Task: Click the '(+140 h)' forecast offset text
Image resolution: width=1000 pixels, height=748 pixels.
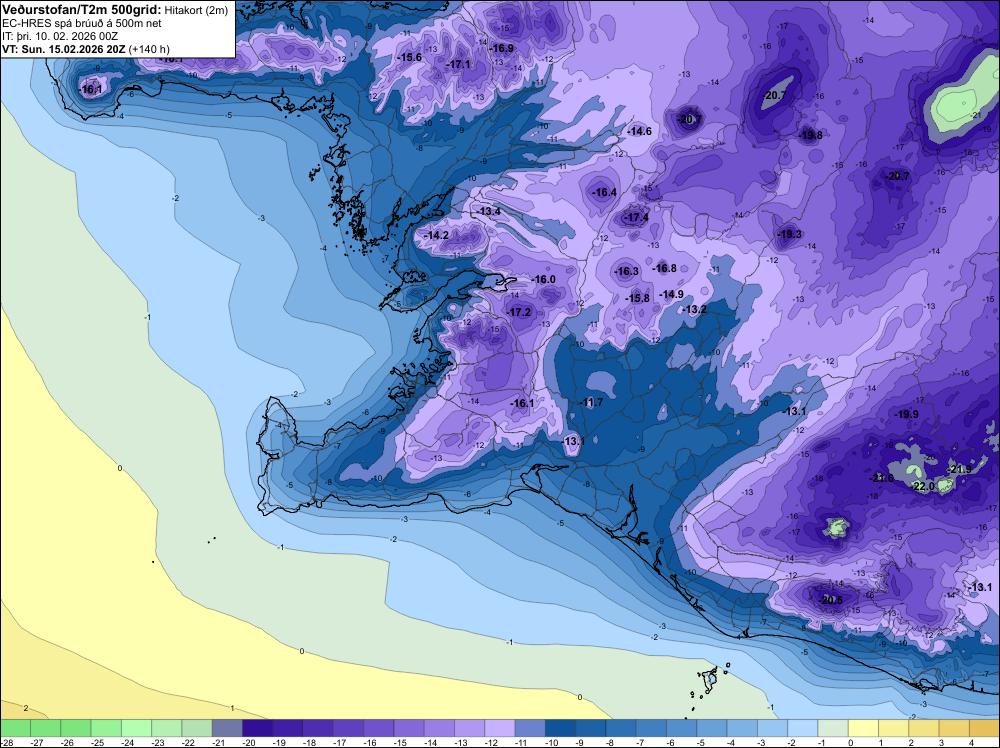Action: (x=149, y=49)
